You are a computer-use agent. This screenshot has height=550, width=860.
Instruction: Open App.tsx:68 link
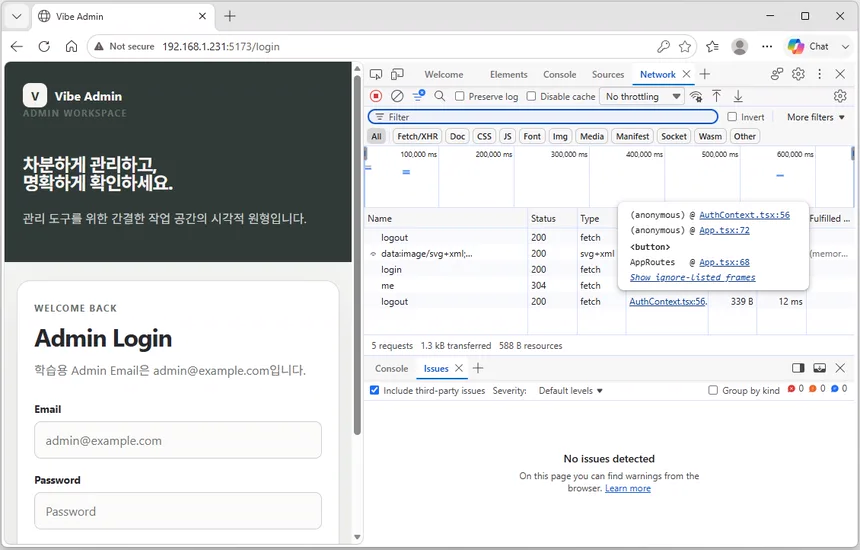click(x=724, y=262)
